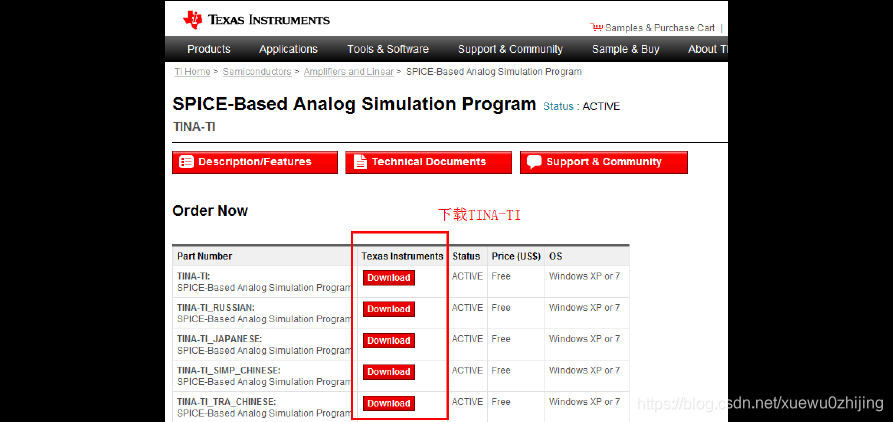Viewport: 893px width, 422px height.
Task: Download TINA-TI_SIMP_CHINESE version
Action: pyautogui.click(x=389, y=372)
